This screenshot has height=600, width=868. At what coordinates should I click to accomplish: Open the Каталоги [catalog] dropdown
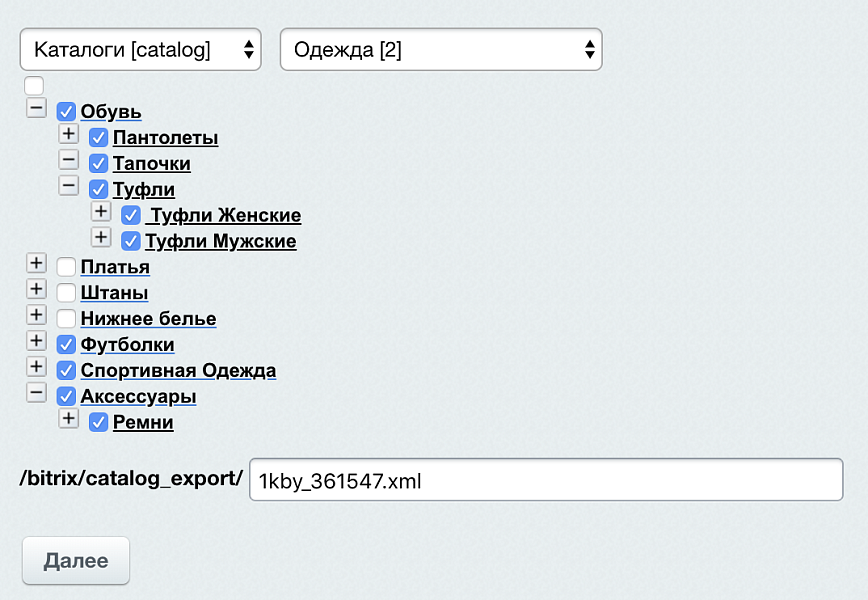click(140, 48)
